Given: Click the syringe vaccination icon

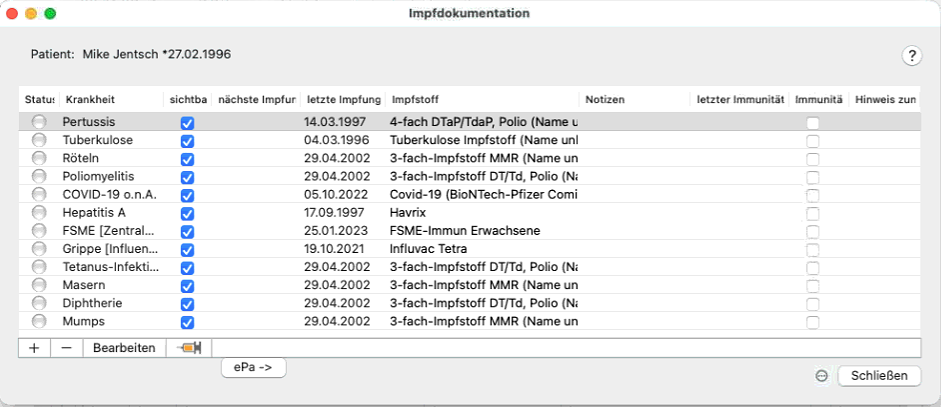Looking at the screenshot, I should (189, 348).
